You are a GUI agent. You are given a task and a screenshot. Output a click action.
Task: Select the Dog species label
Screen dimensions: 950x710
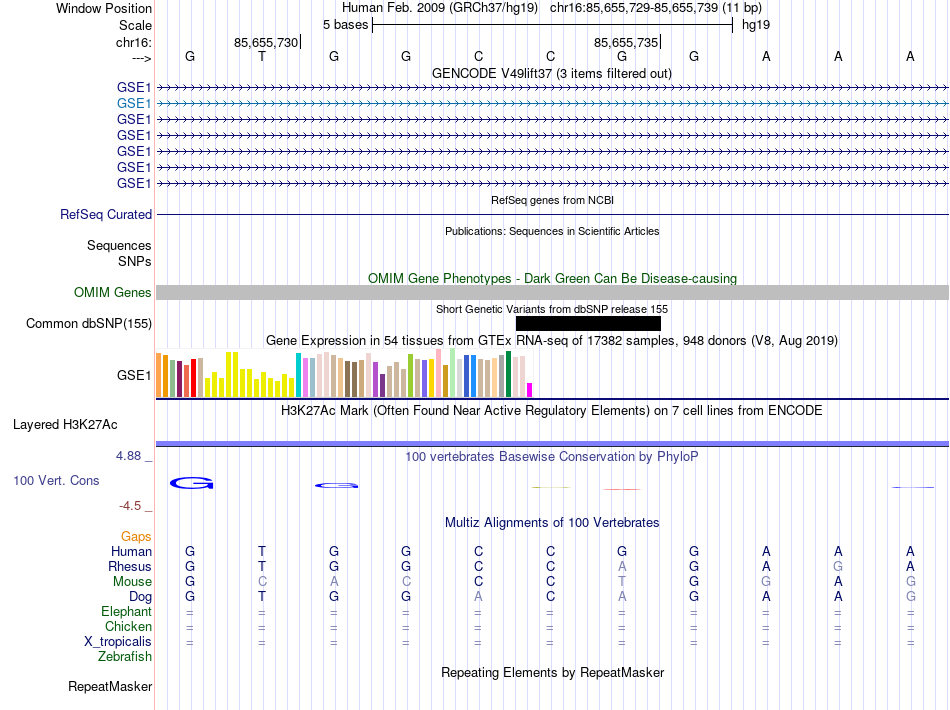click(140, 597)
